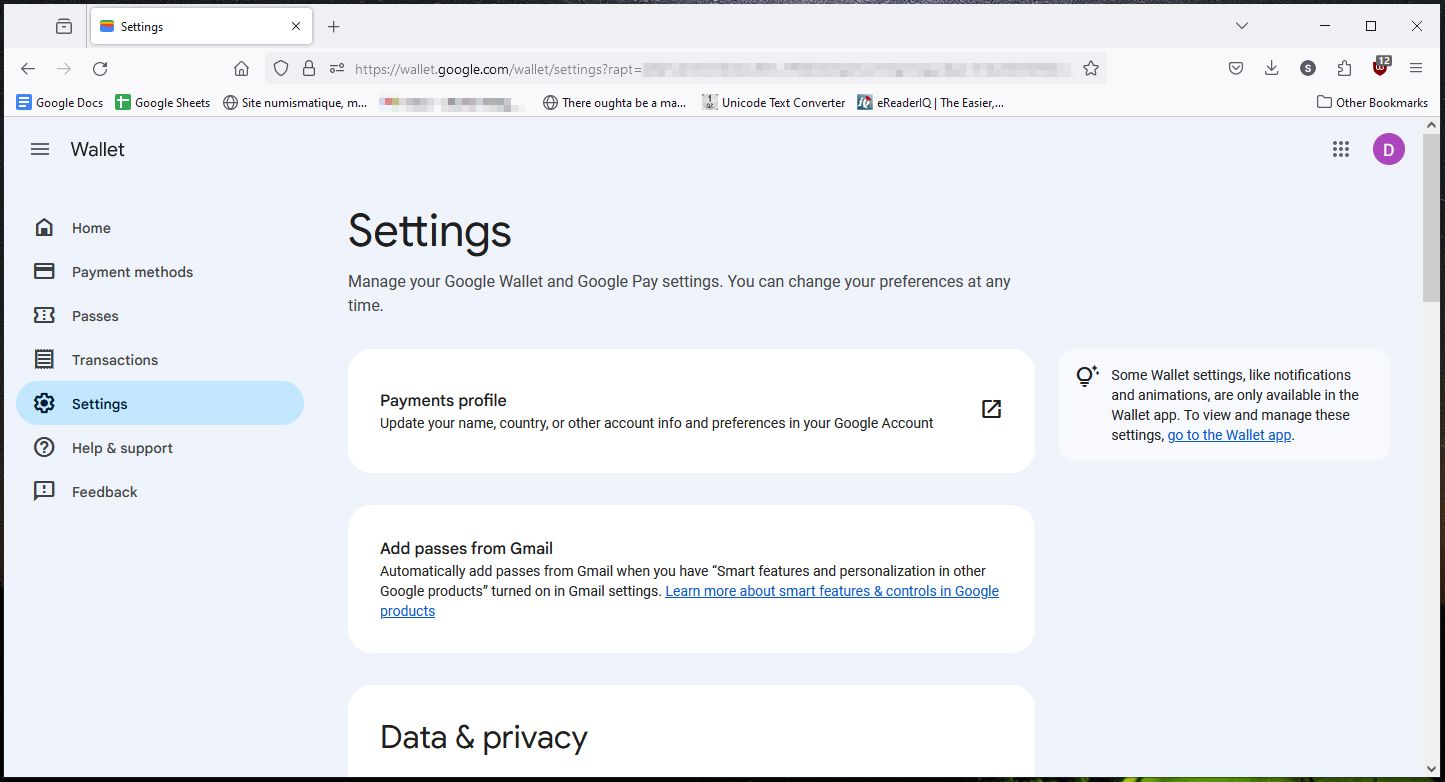The image size is (1445, 782).
Task: Open the Extensions puzzle-piece menu
Action: click(x=1344, y=68)
